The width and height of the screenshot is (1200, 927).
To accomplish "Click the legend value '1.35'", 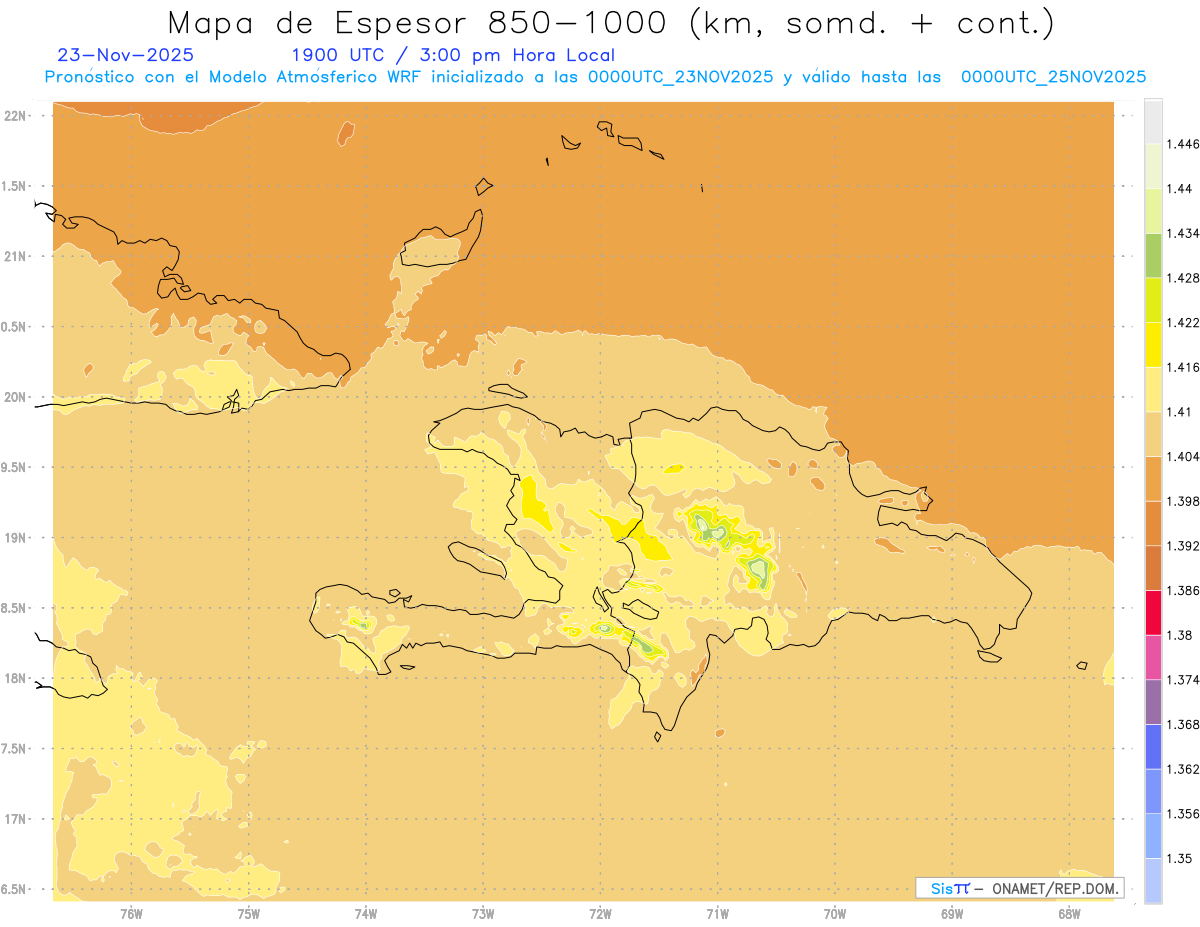I will (x=1179, y=858).
